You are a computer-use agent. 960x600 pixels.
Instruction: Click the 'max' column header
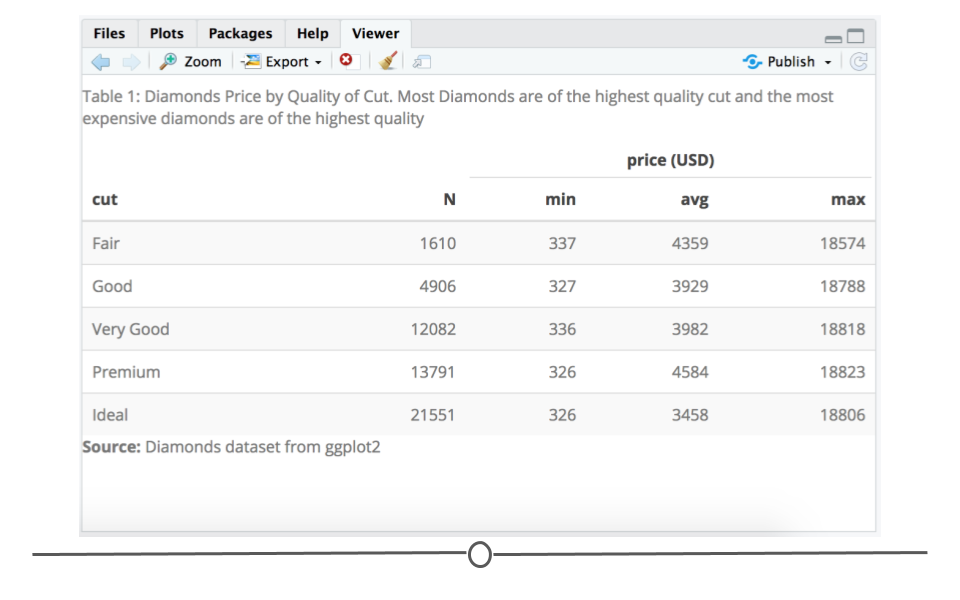(x=848, y=200)
